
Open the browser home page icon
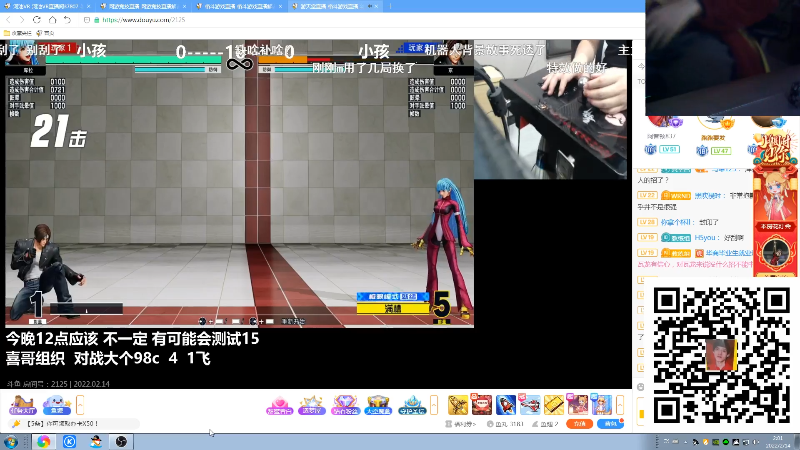tap(52, 20)
